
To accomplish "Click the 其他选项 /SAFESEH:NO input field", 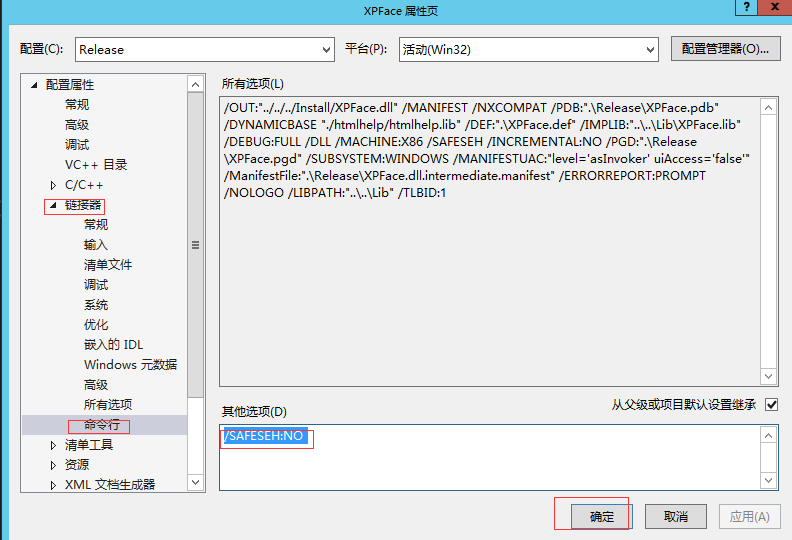I will pos(490,457).
